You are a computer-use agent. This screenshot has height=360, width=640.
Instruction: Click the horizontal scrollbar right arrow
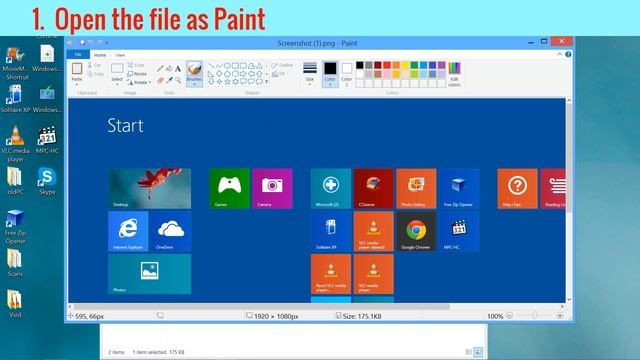tap(562, 306)
